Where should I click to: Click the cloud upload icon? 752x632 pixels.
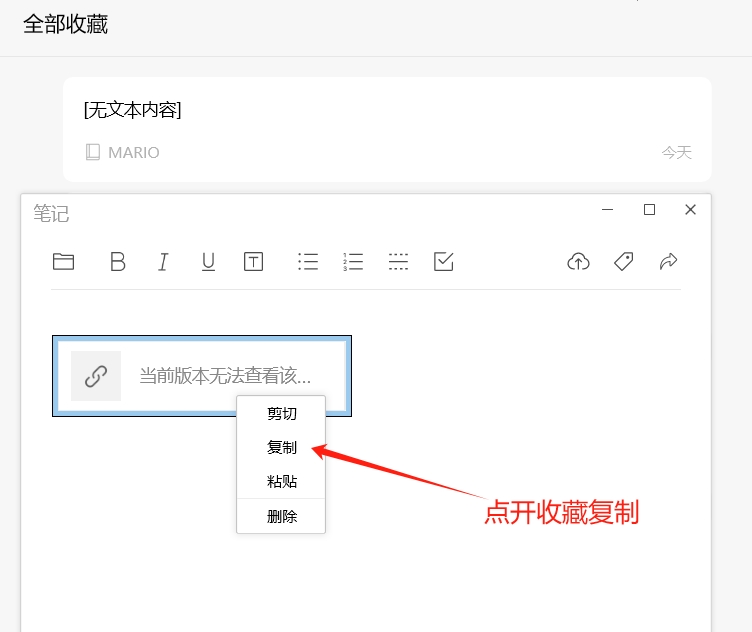(578, 262)
